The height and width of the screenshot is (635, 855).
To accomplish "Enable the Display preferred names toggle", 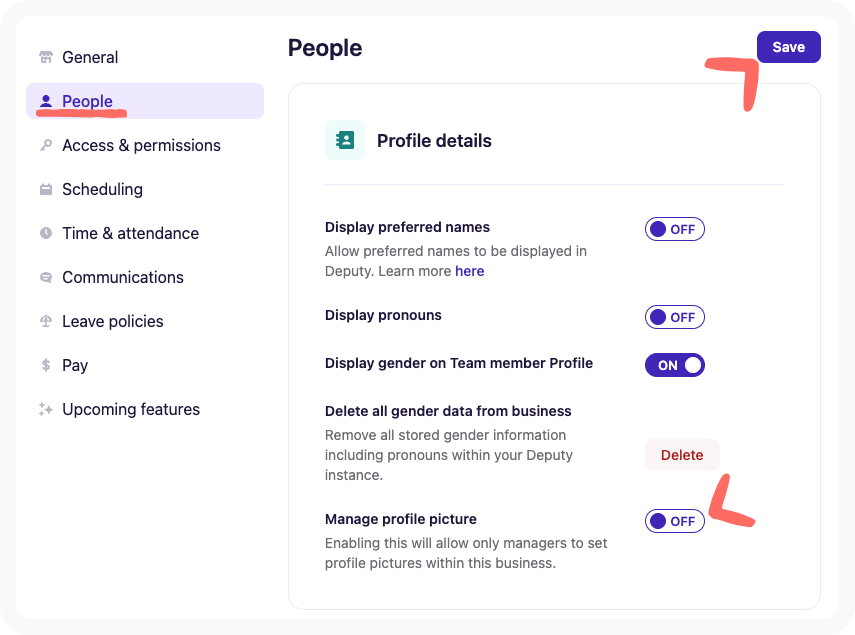I will 674,229.
